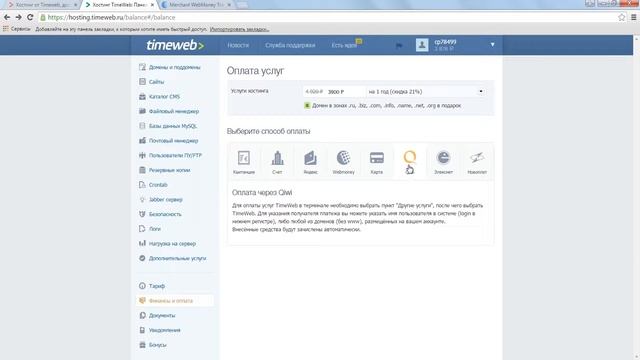The image size is (640, 360).
Task: Open Служба поддержки in header
Action: [x=290, y=45]
